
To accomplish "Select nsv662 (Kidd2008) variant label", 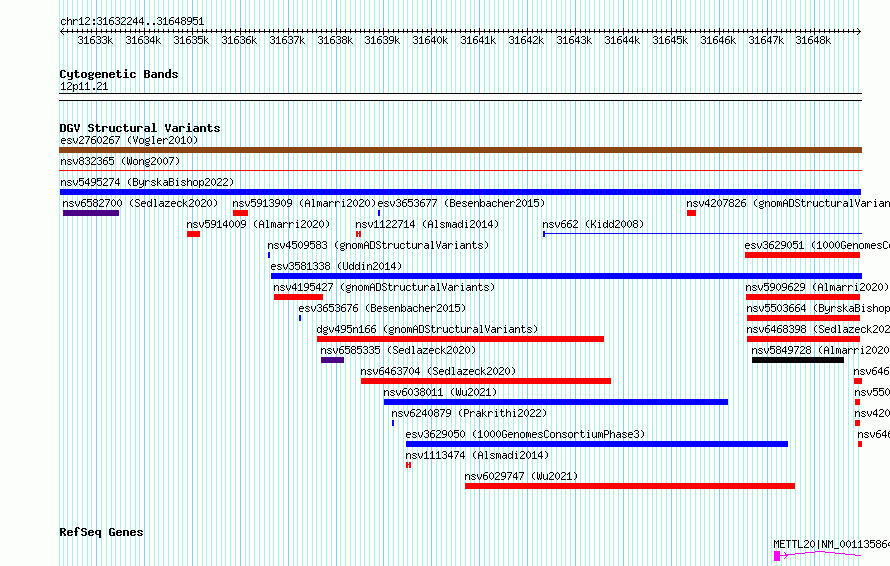I will point(593,224).
